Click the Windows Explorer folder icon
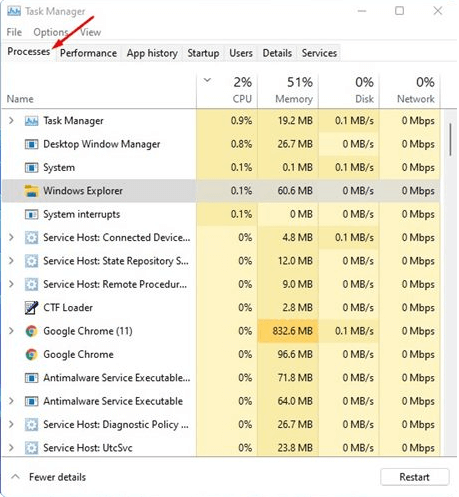459x497 pixels. [31, 191]
